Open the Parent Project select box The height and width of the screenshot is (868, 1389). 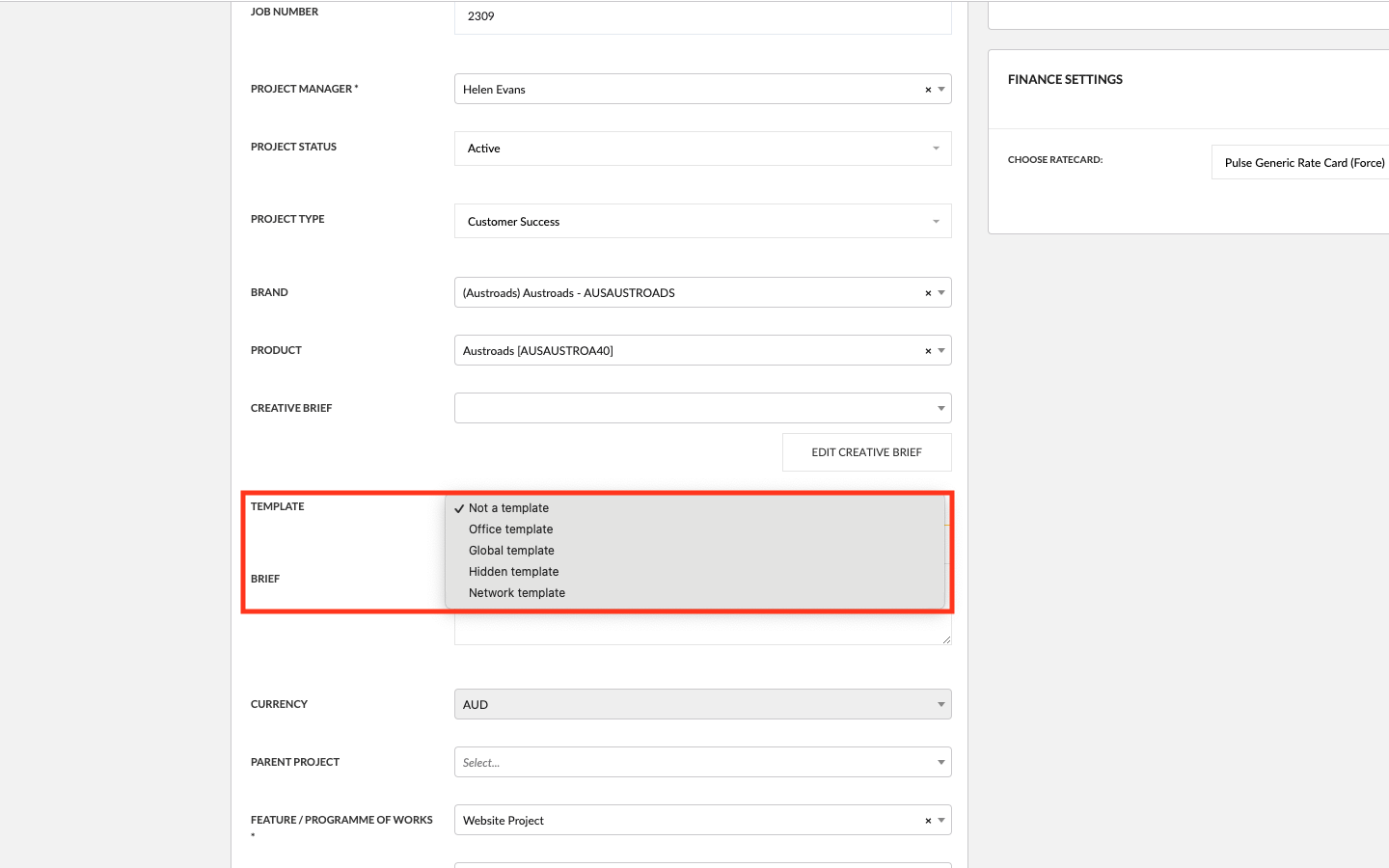tap(702, 763)
